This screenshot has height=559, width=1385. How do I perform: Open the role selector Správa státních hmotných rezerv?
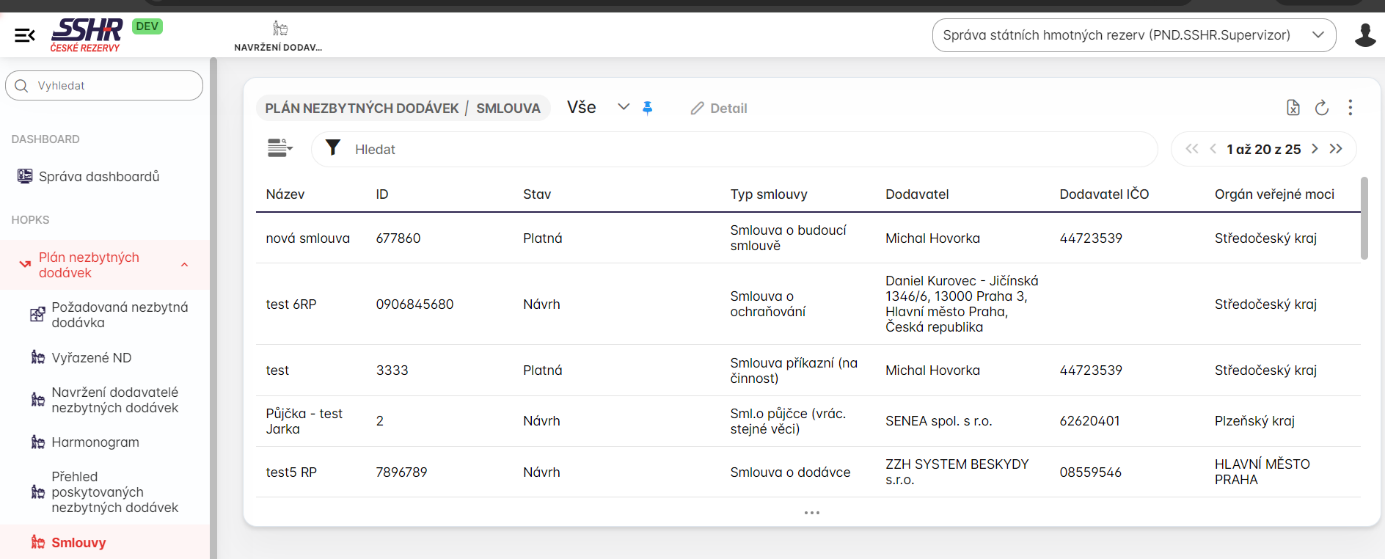tap(1133, 35)
